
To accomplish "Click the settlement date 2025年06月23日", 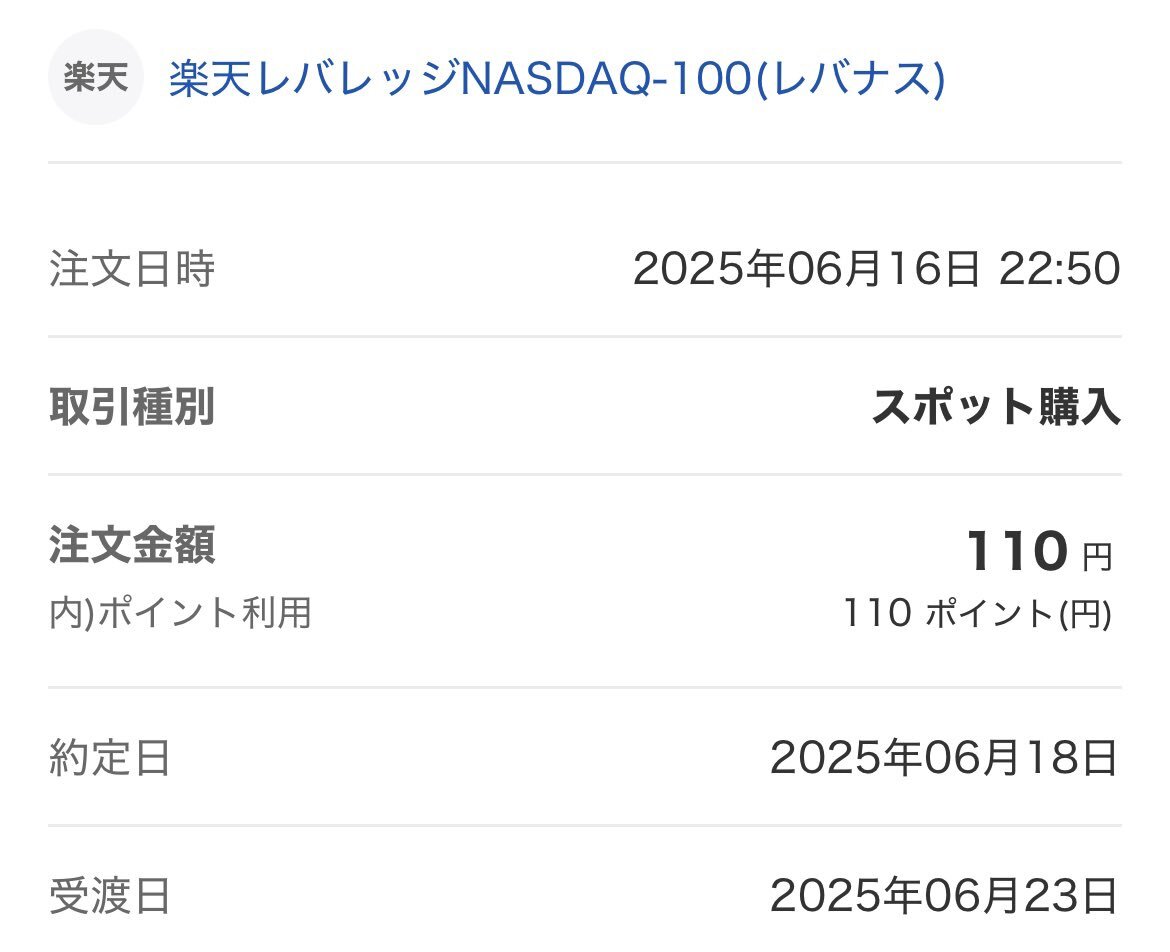I will (x=945, y=896).
